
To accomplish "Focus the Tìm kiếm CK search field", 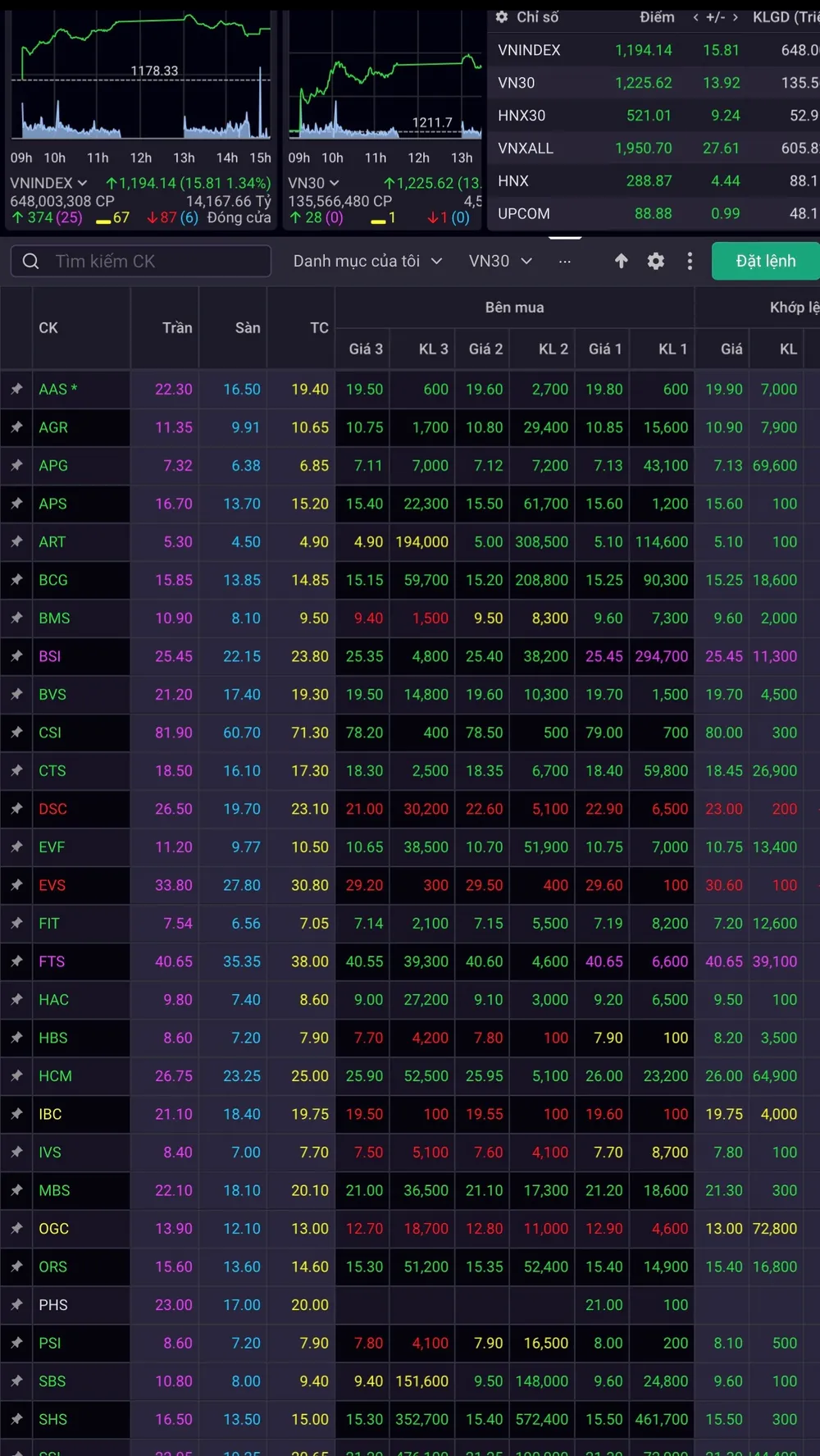I will (156, 261).
